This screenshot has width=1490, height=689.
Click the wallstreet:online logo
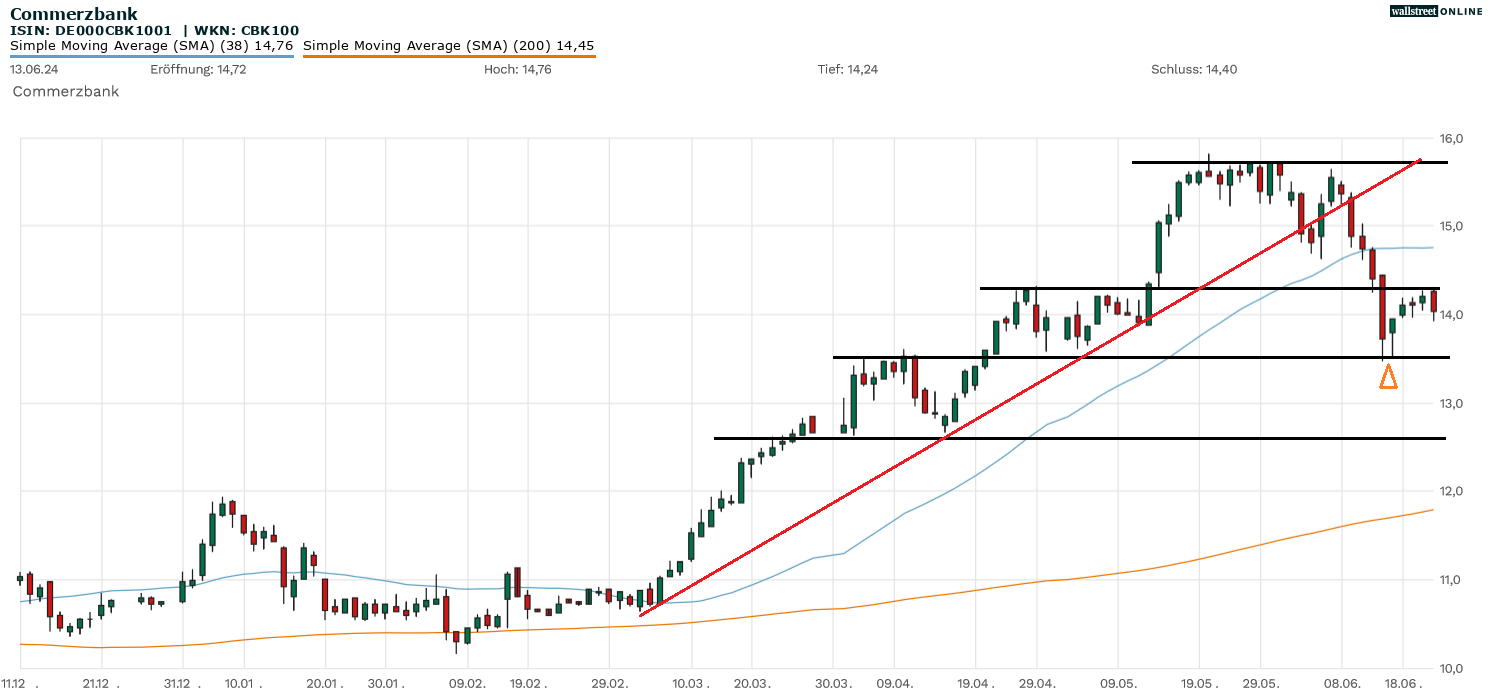tap(1436, 11)
